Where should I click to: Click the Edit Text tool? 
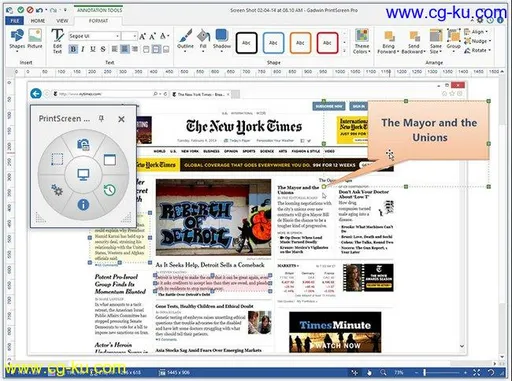57,41
